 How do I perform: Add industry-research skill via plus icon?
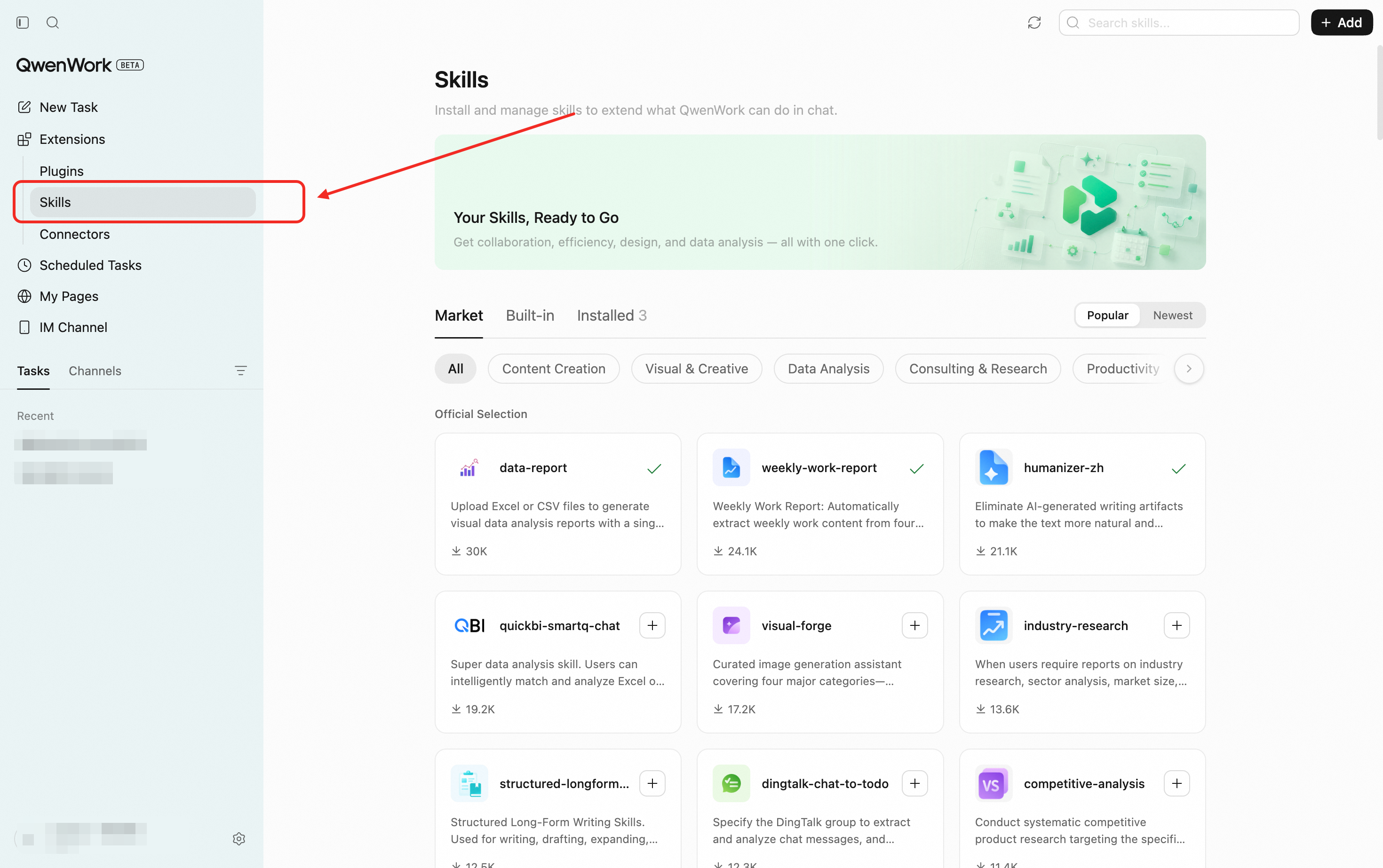pyautogui.click(x=1176, y=625)
